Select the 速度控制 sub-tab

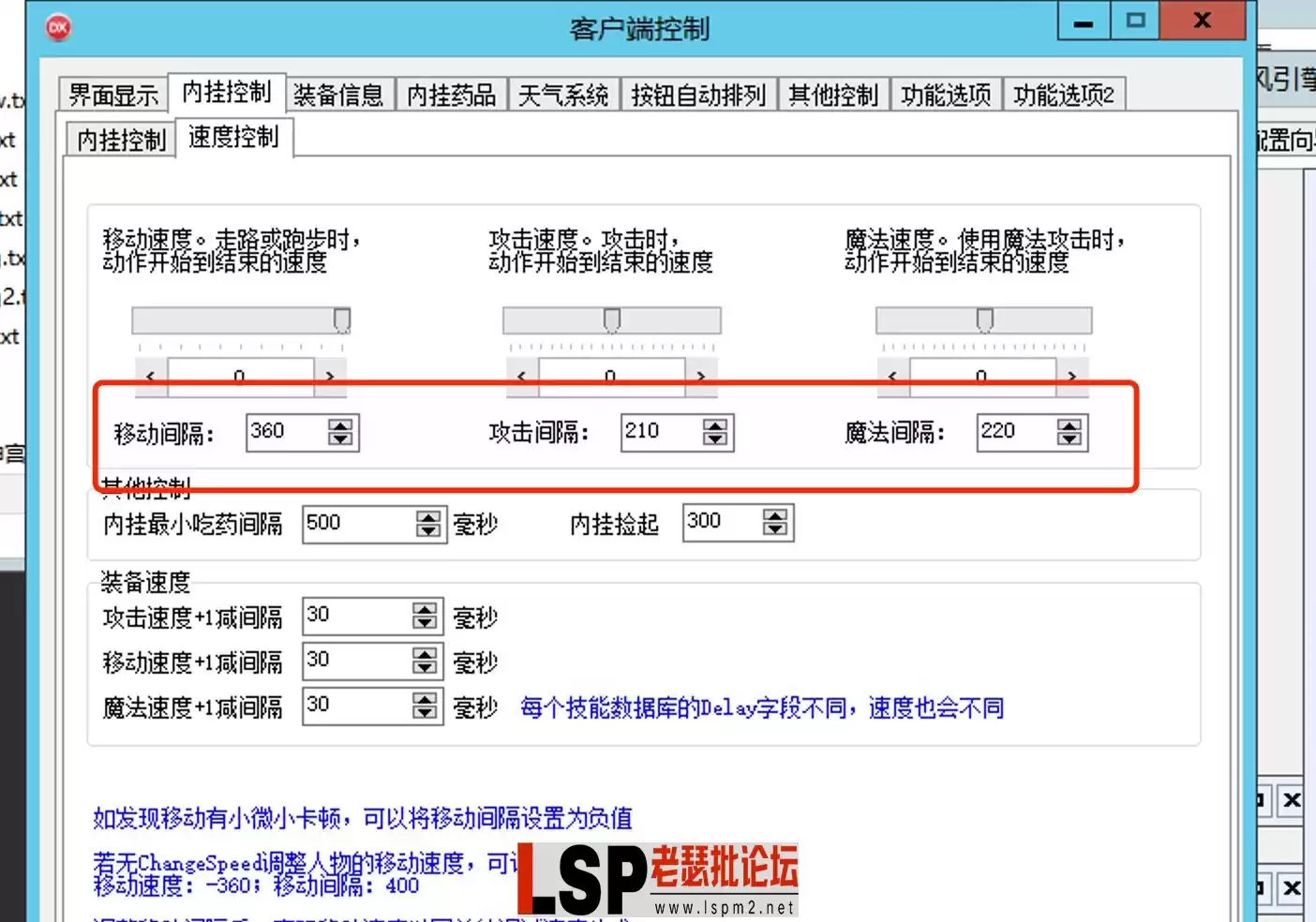(234, 137)
